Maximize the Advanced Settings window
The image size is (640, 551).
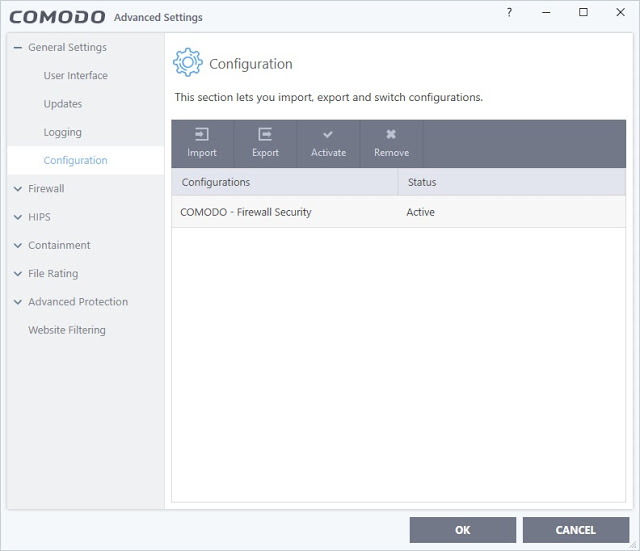[x=583, y=12]
